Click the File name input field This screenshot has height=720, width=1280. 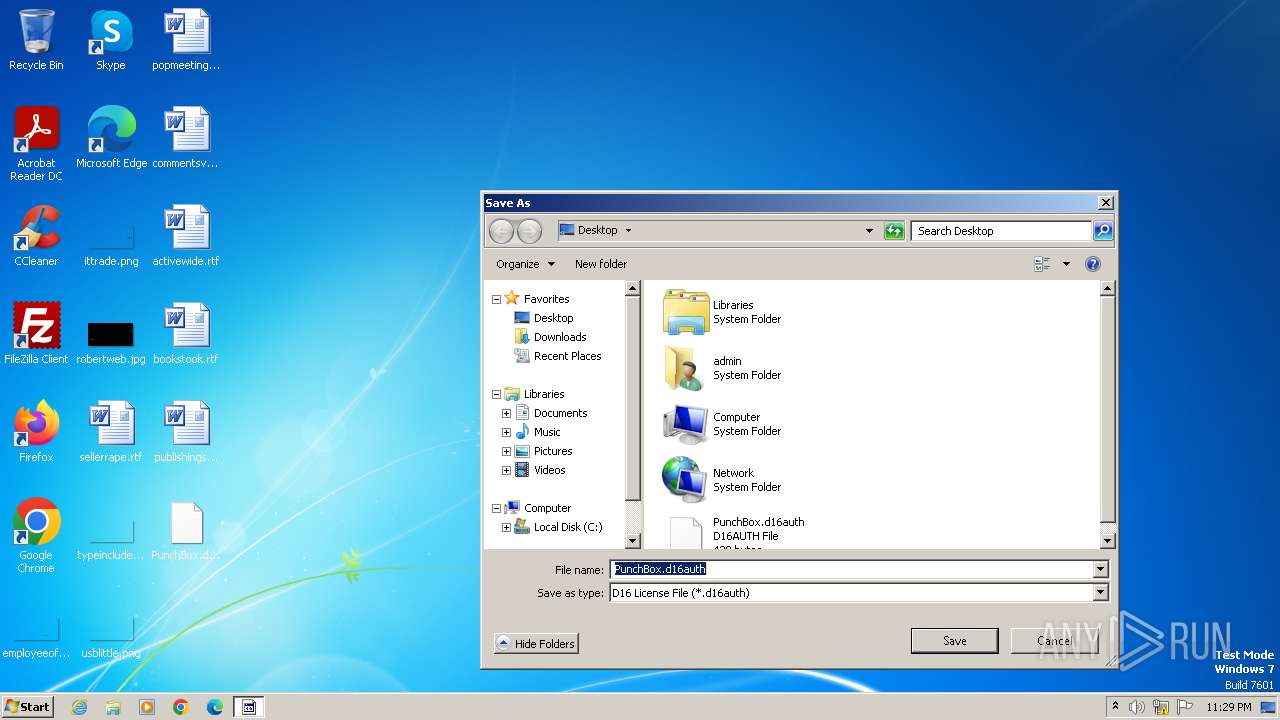click(851, 570)
